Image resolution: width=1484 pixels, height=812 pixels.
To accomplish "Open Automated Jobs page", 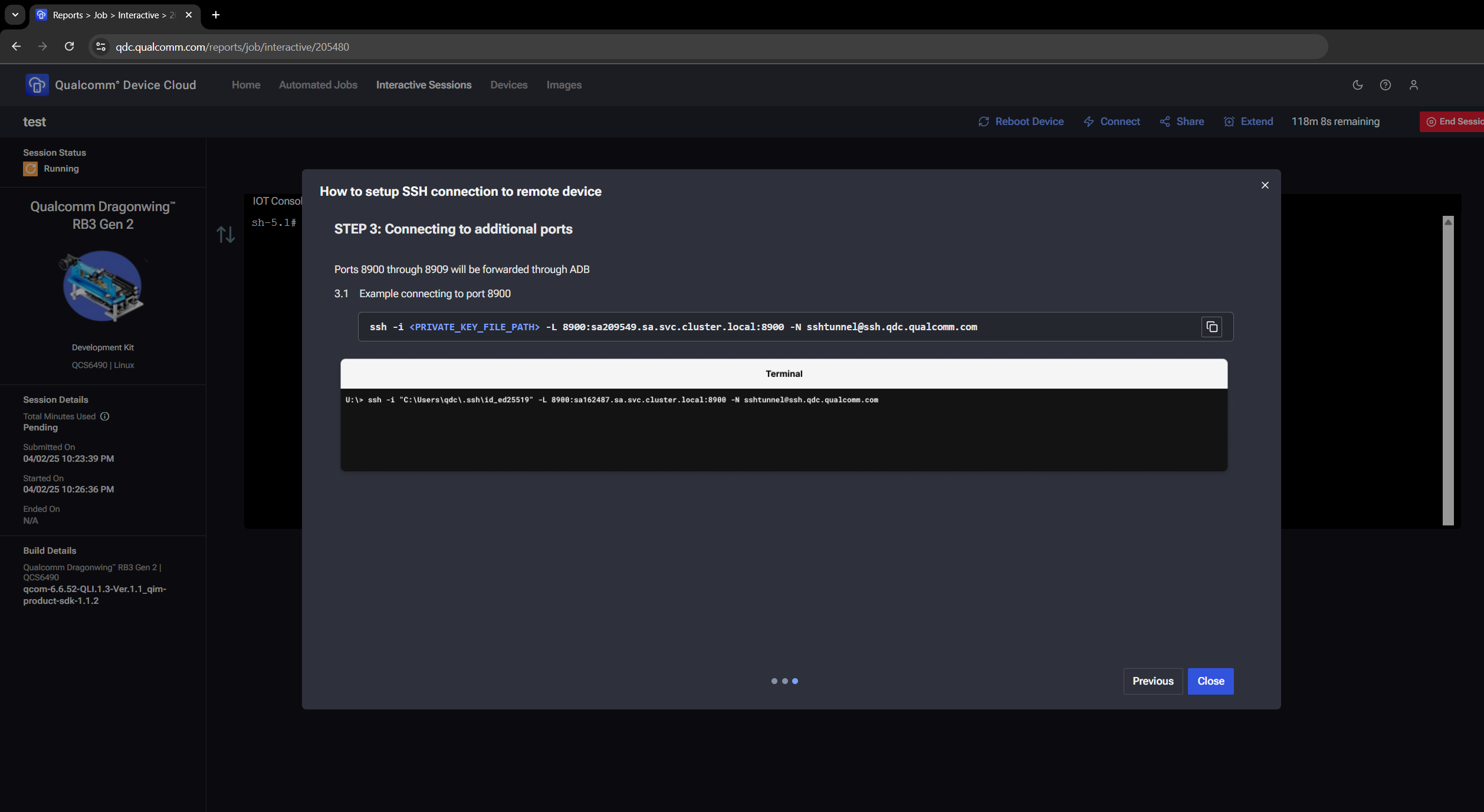I will [318, 85].
